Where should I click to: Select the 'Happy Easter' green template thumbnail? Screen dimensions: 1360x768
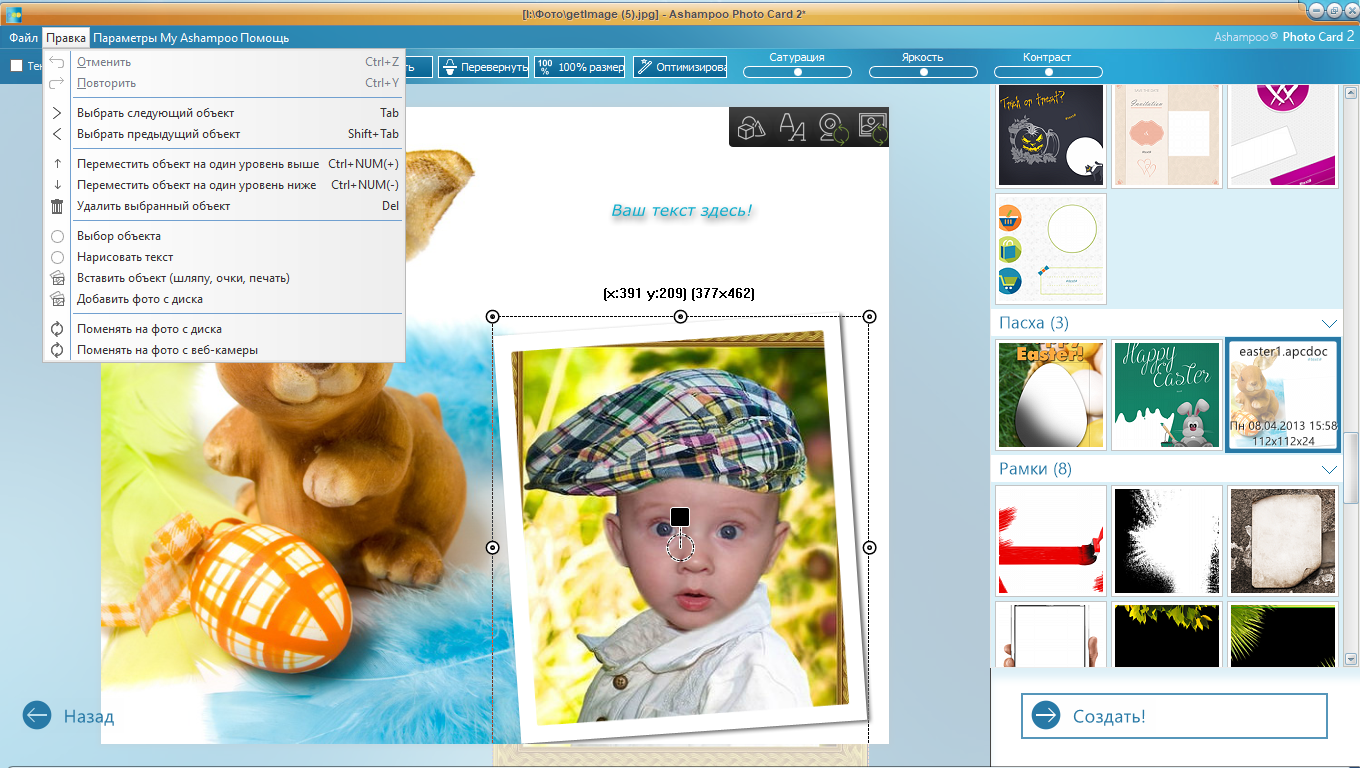[x=1166, y=395]
